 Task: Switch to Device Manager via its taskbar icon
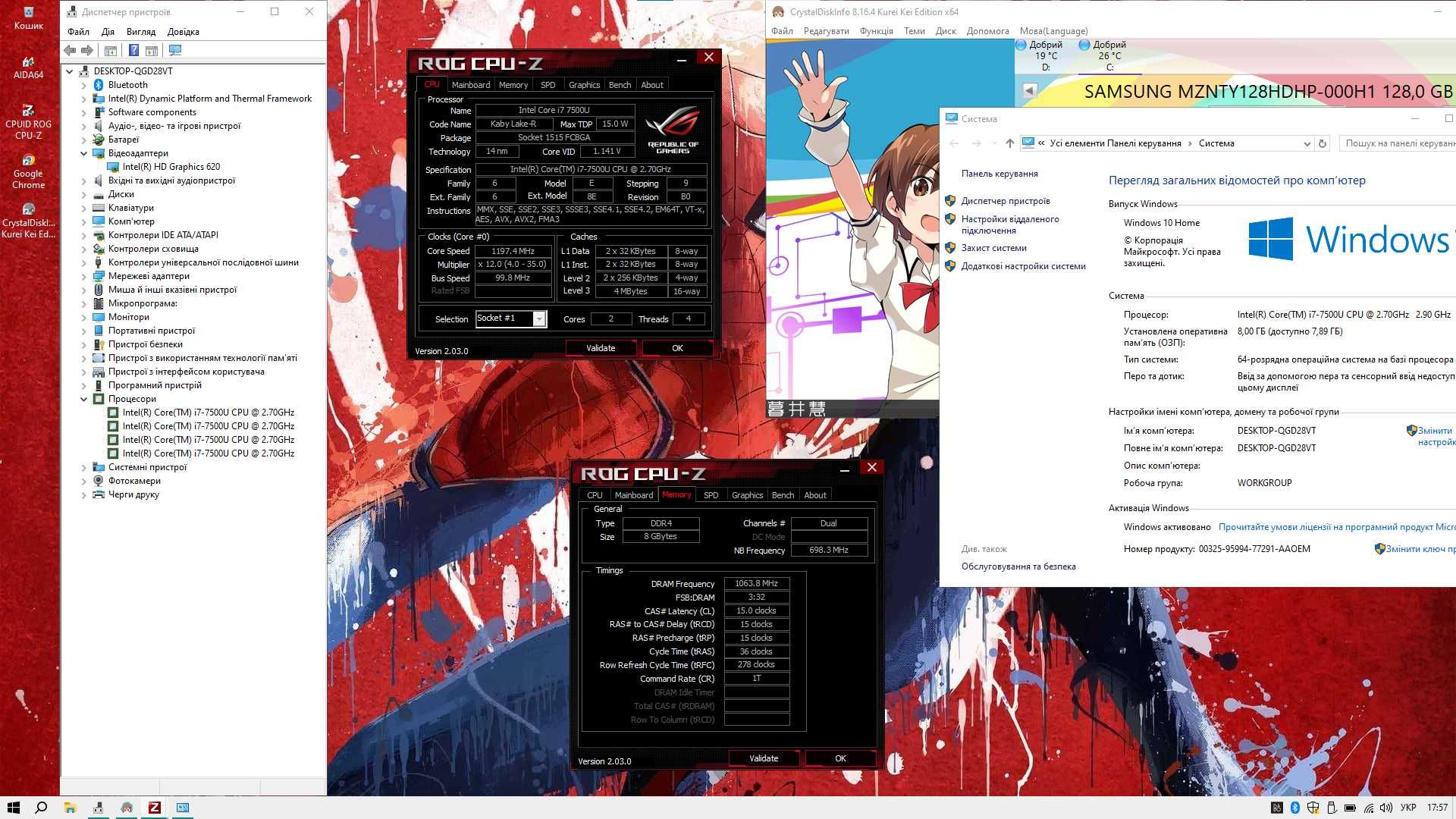(98, 808)
